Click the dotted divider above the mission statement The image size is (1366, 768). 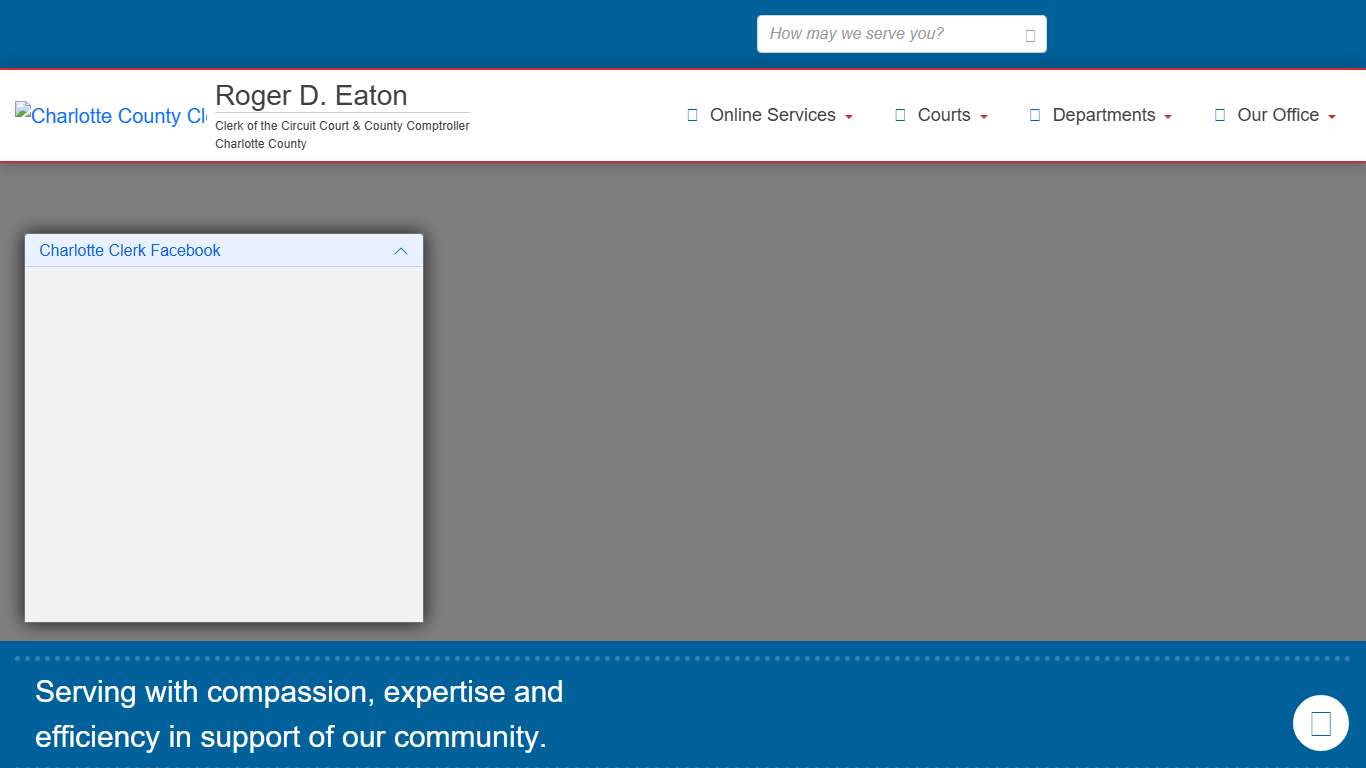tap(683, 658)
